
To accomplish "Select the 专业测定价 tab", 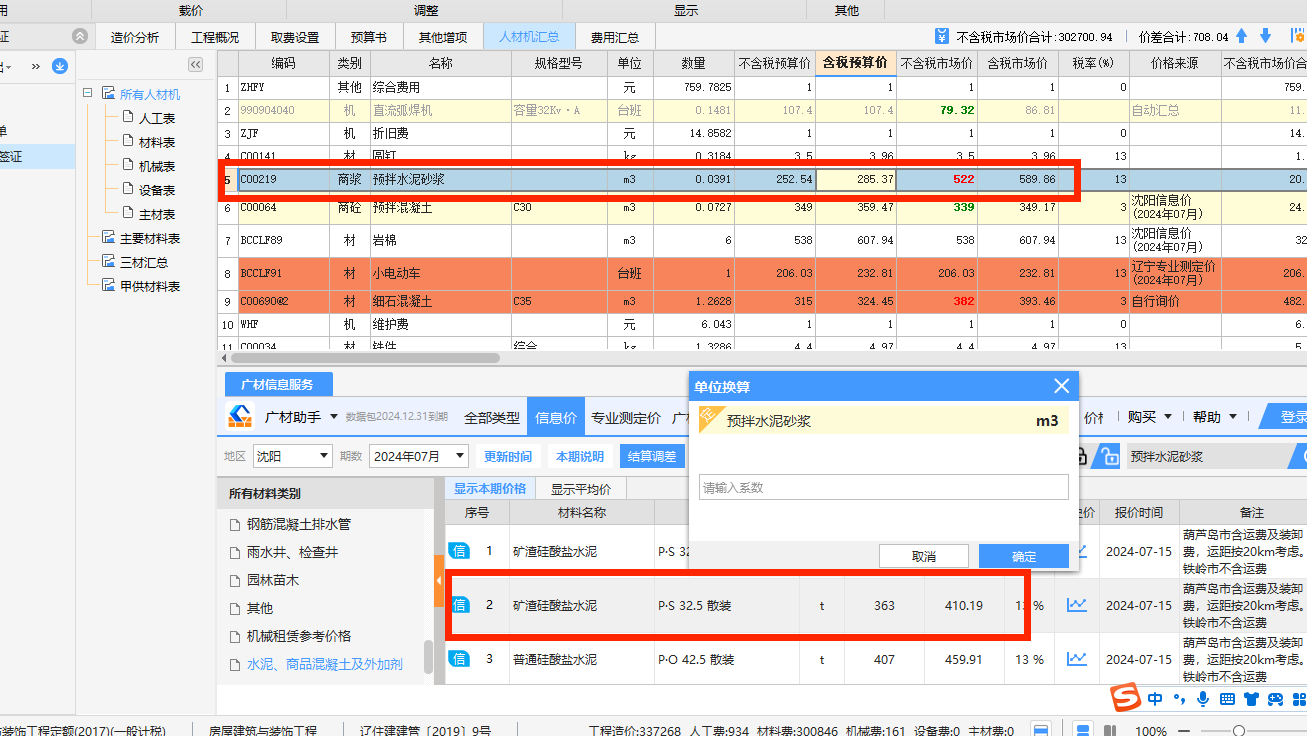I will (x=626, y=417).
